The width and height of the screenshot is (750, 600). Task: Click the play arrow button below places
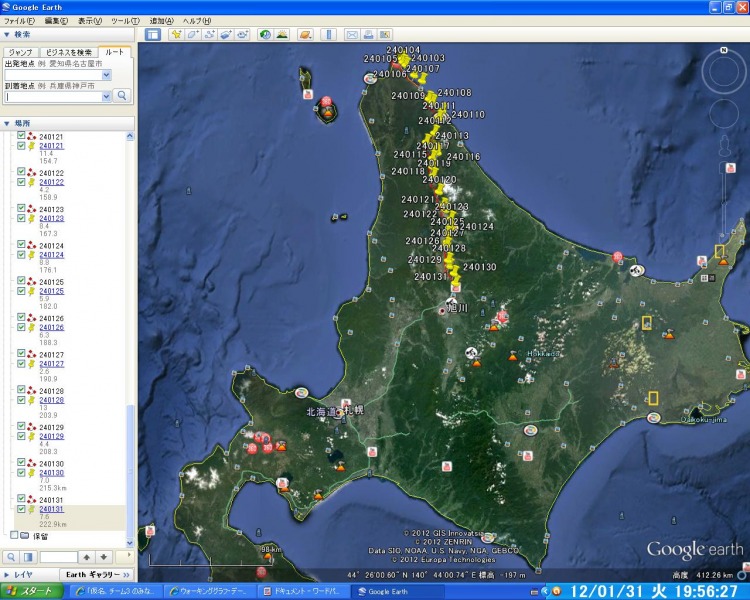pyautogui.click(x=125, y=556)
